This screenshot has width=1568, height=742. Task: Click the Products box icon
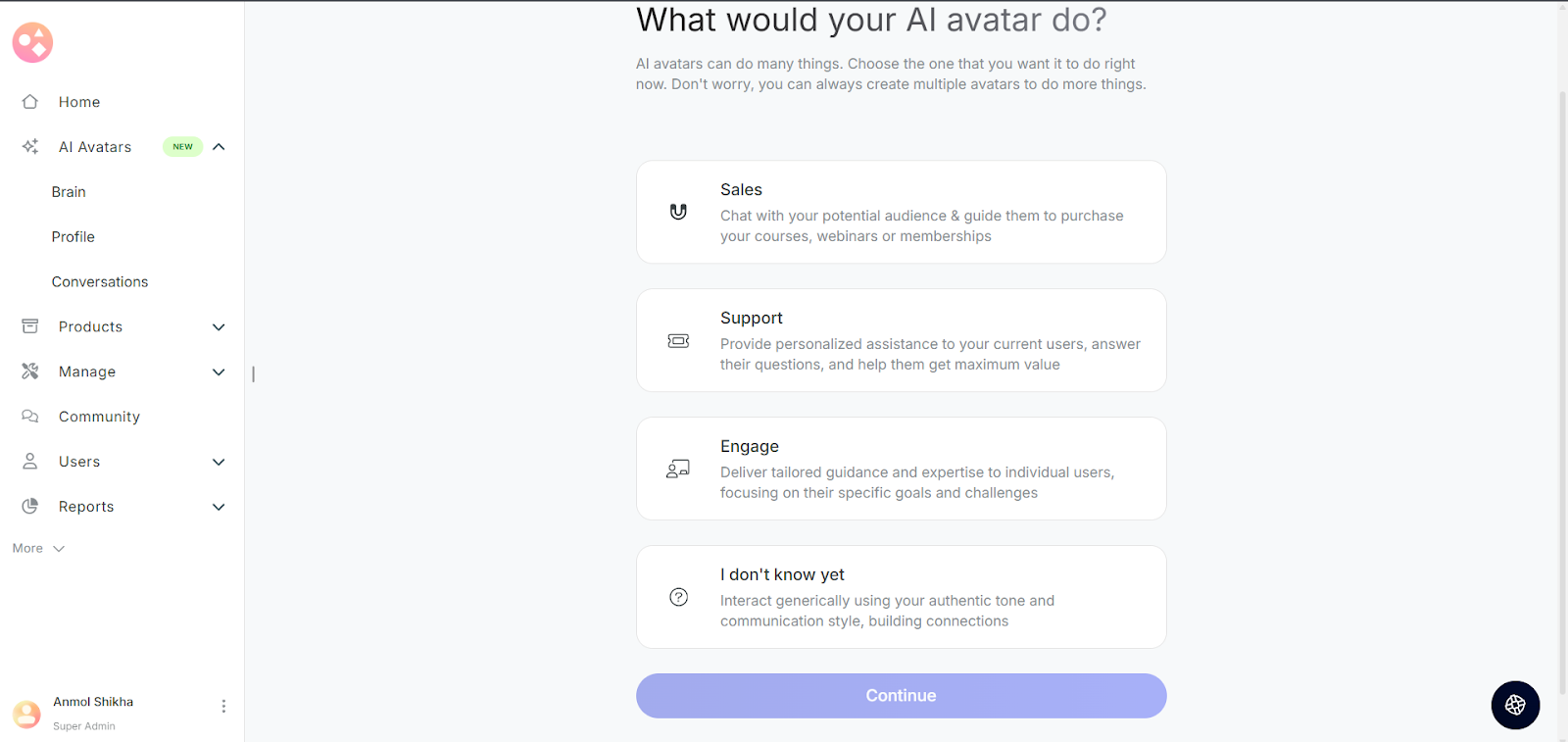[x=30, y=326]
